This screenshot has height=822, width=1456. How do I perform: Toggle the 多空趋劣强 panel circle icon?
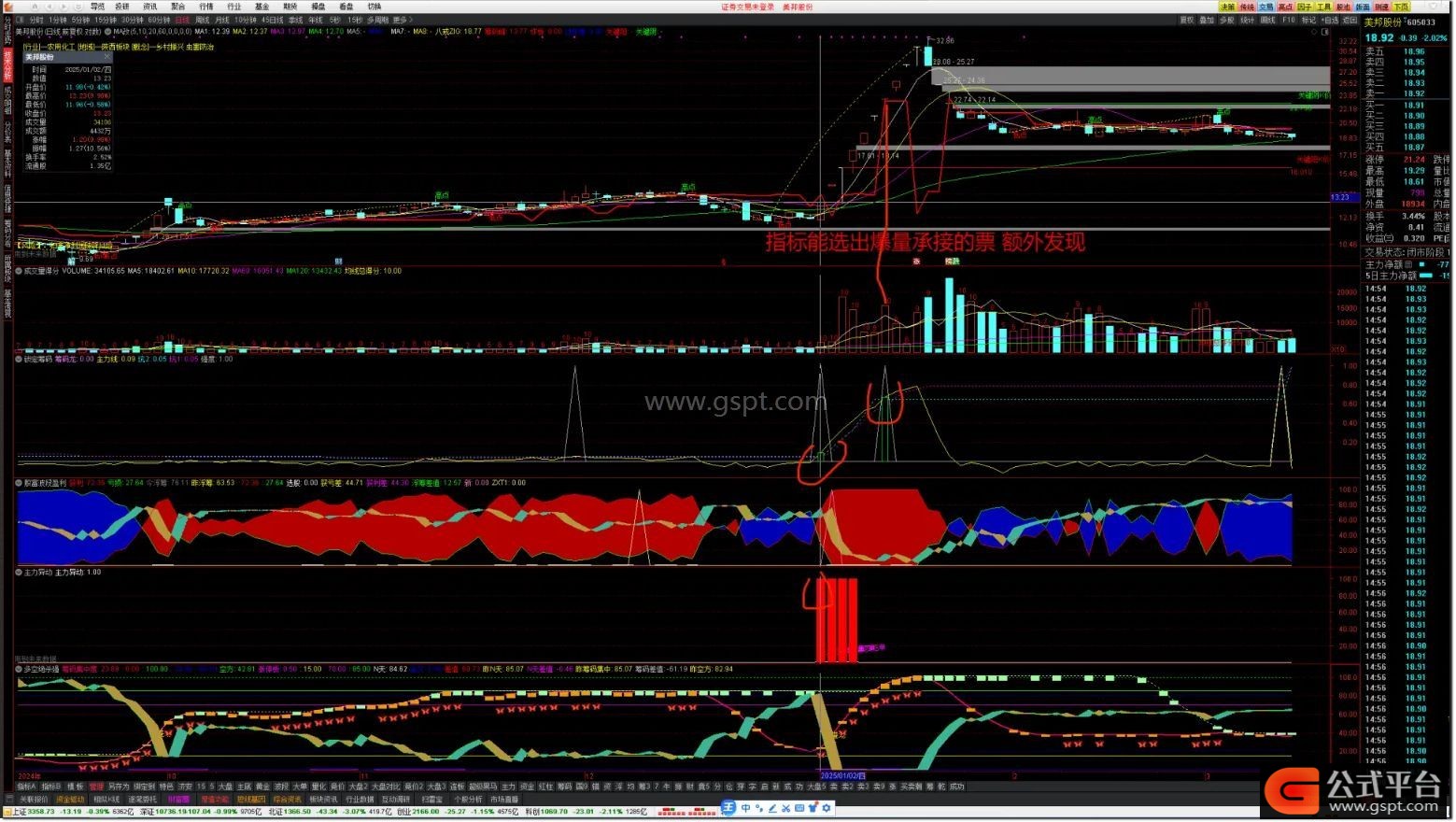pyautogui.click(x=19, y=669)
